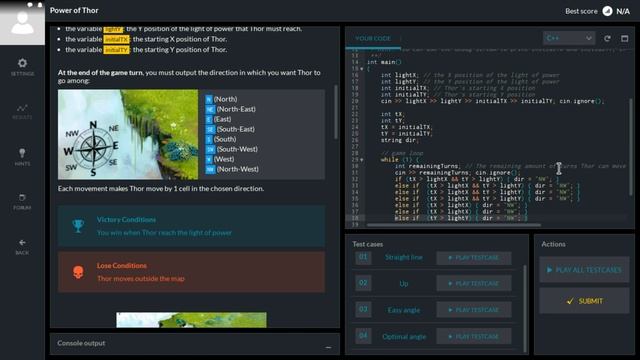Fold the while loop at line 29
640x360 pixels.
tap(362, 160)
